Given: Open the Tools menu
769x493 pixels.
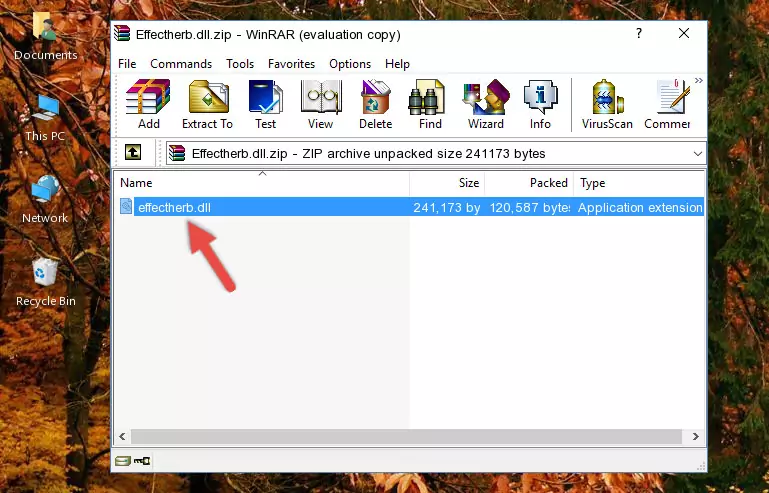Looking at the screenshot, I should (240, 64).
